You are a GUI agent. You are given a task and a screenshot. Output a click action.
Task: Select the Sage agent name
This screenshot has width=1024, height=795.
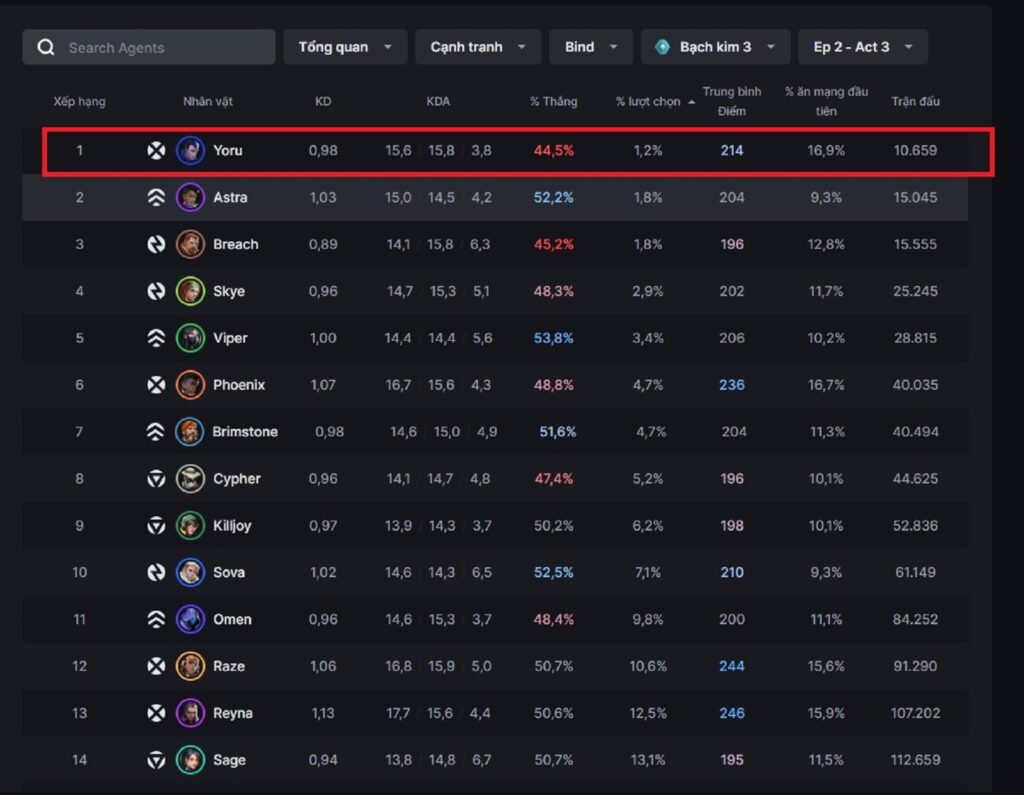[x=229, y=760]
